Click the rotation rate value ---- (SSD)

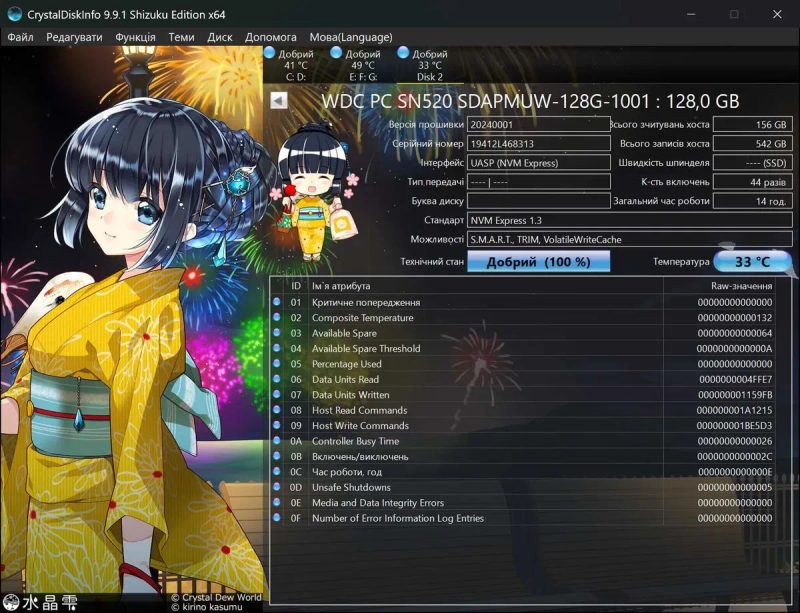(x=753, y=163)
